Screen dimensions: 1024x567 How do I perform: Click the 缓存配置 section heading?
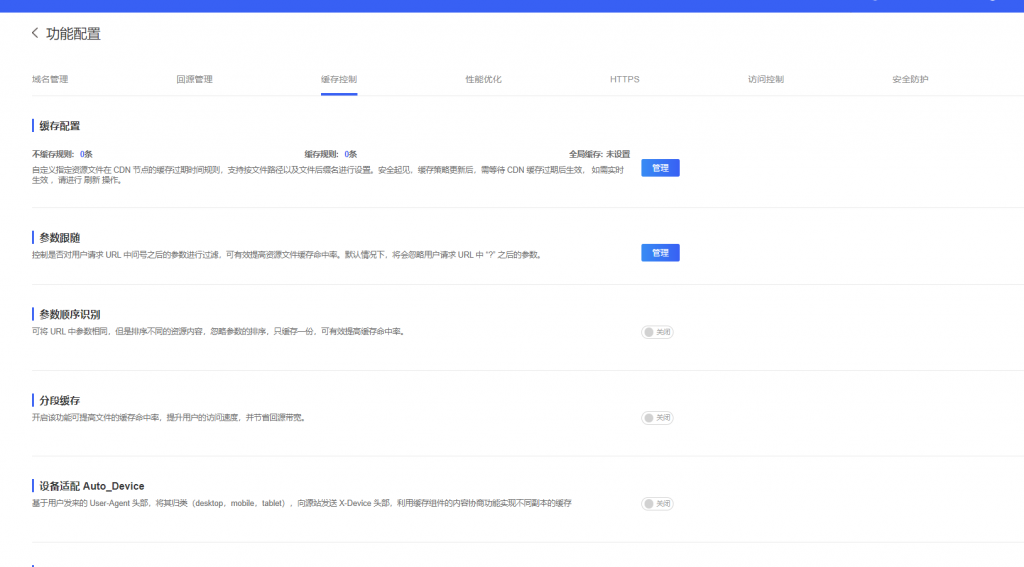point(60,126)
